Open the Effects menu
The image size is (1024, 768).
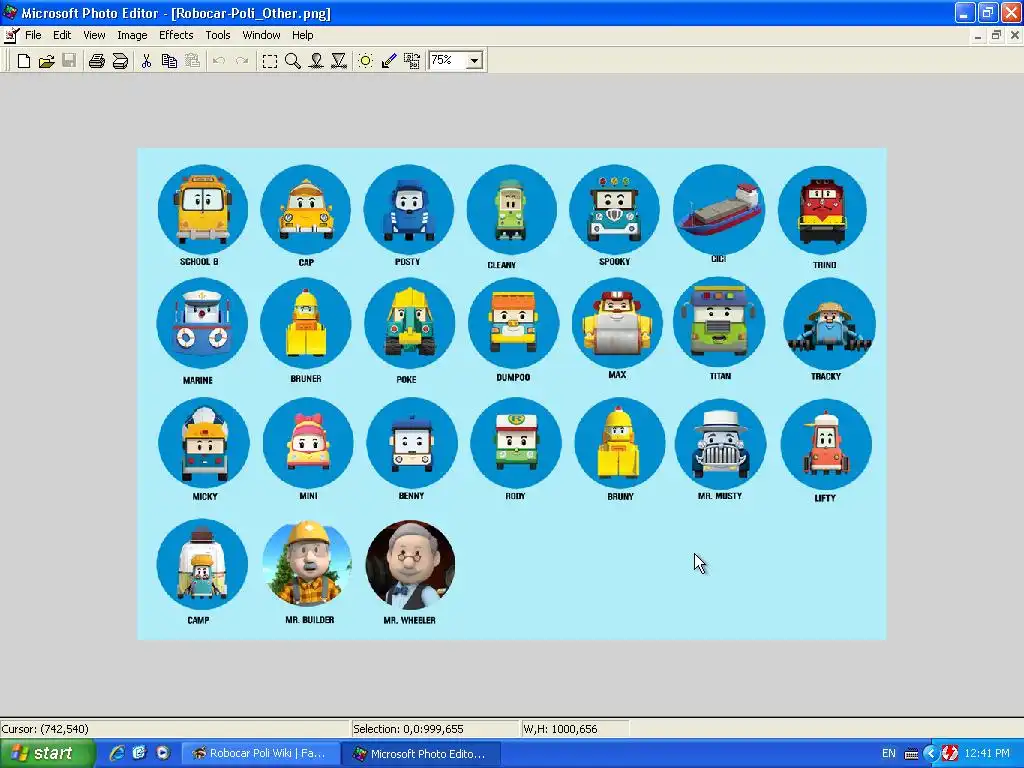(x=176, y=35)
